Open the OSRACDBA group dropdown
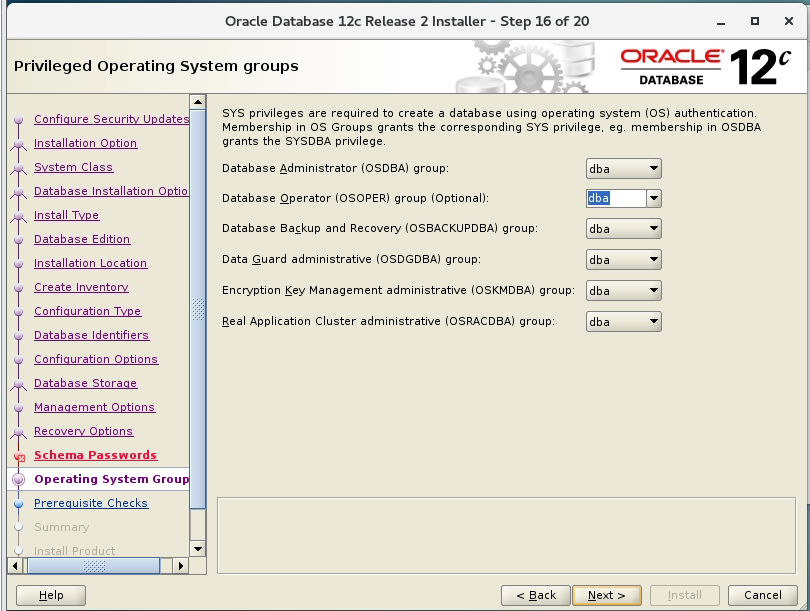Viewport: 810px width, 611px height. [624, 321]
